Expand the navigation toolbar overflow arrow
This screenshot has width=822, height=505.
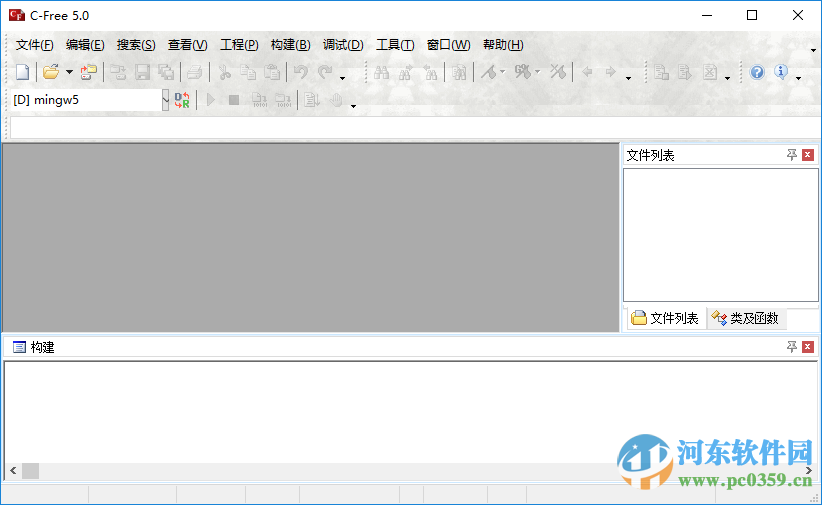pyautogui.click(x=629, y=78)
